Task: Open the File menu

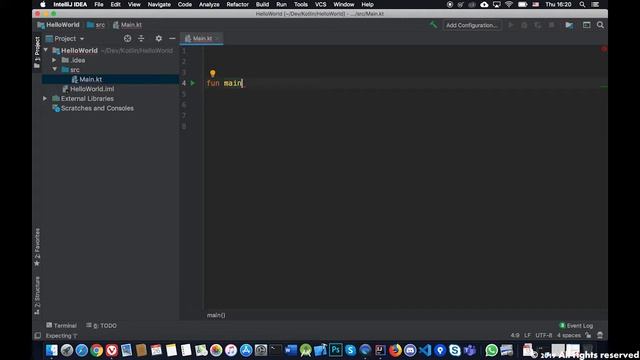Action: pyautogui.click(x=99, y=4)
